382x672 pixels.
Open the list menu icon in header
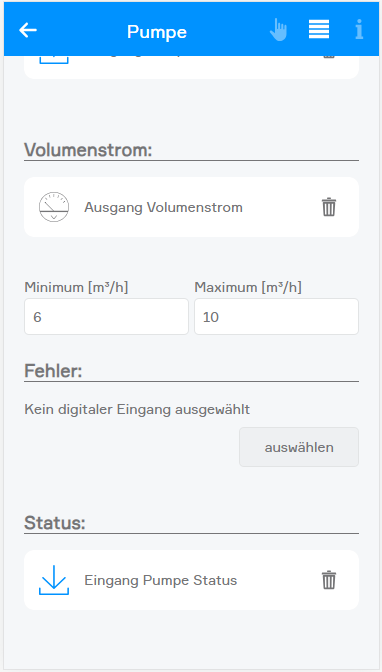[319, 30]
